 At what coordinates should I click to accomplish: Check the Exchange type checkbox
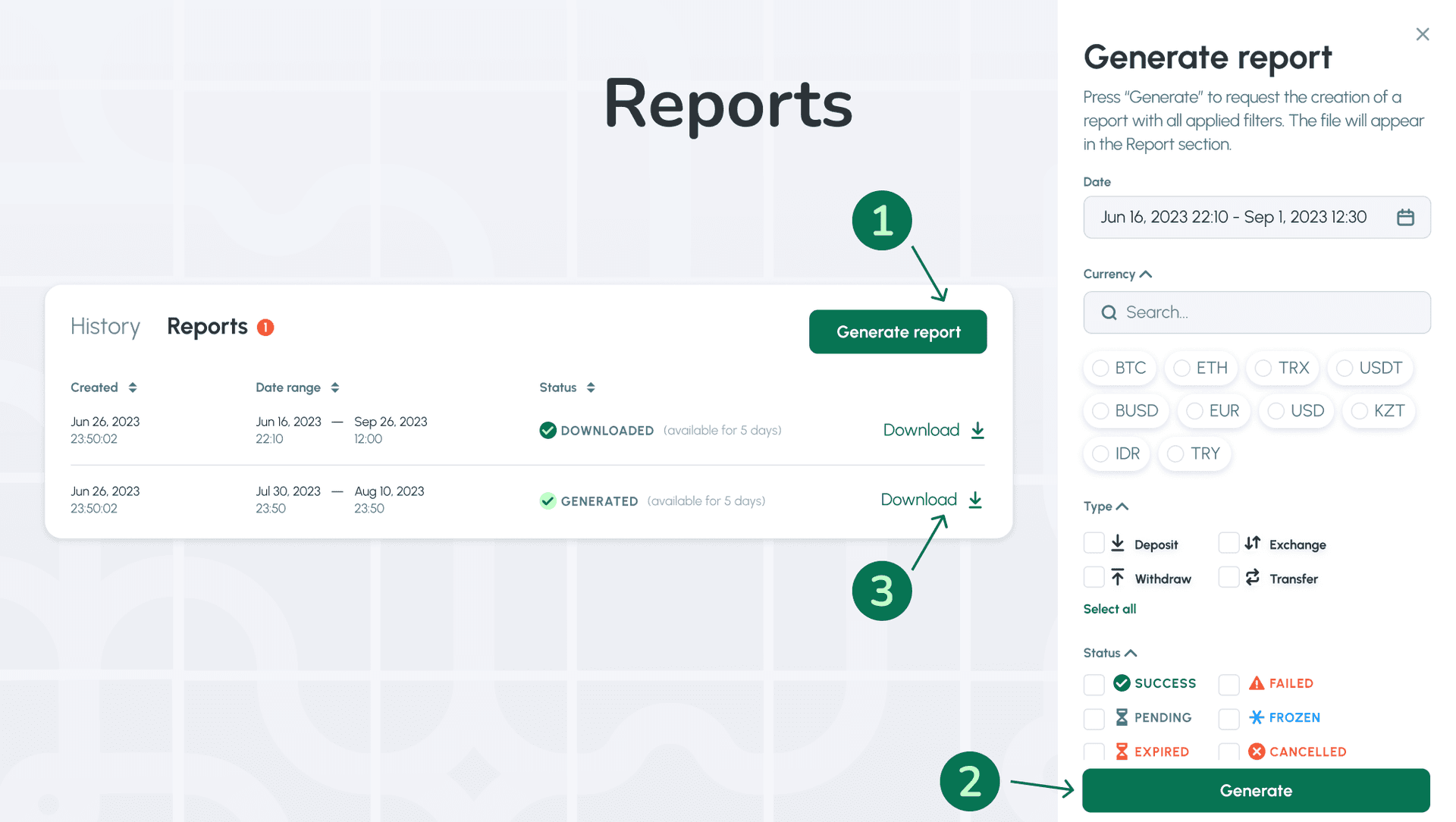pyautogui.click(x=1228, y=543)
